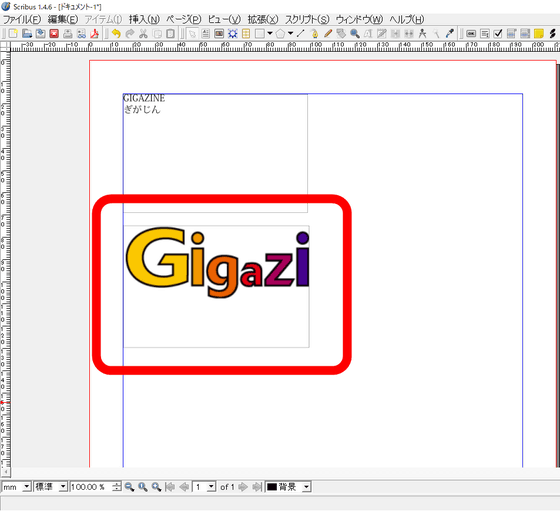Open the mm unit dropdown
Image resolution: width=560 pixels, height=511 pixels.
tap(16, 487)
